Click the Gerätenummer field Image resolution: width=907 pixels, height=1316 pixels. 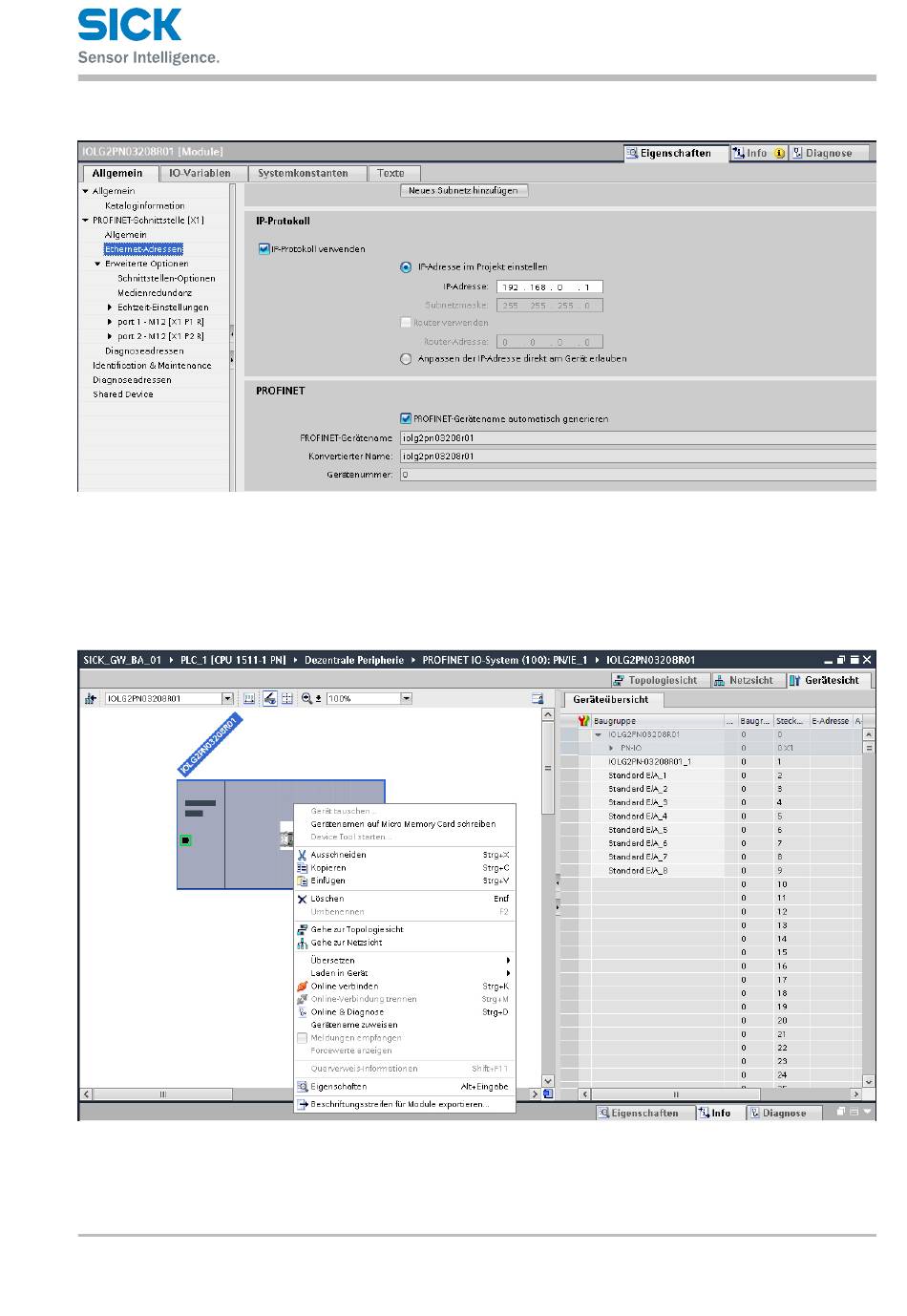click(637, 475)
